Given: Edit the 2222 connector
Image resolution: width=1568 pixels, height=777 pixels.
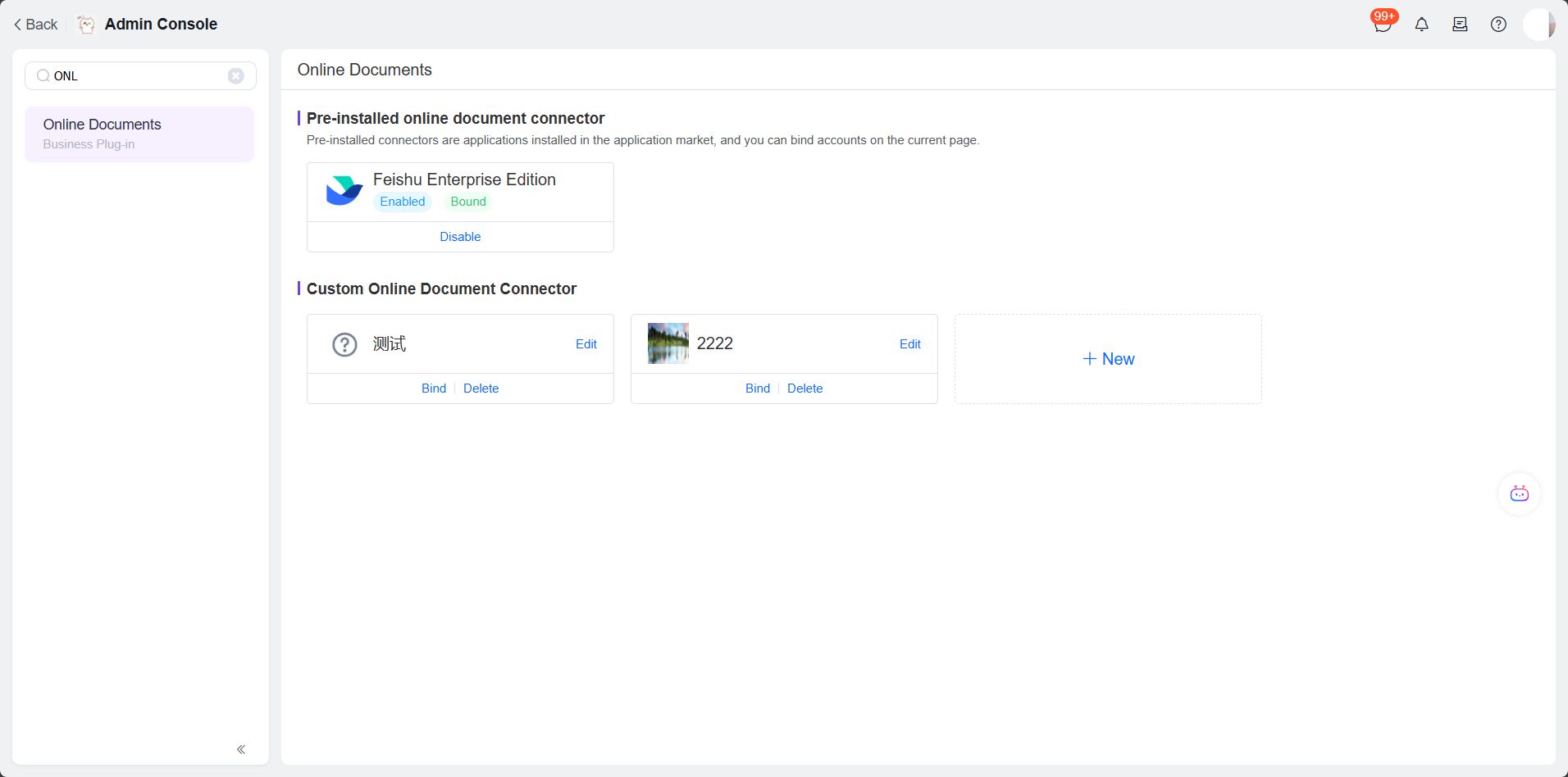Looking at the screenshot, I should (909, 344).
